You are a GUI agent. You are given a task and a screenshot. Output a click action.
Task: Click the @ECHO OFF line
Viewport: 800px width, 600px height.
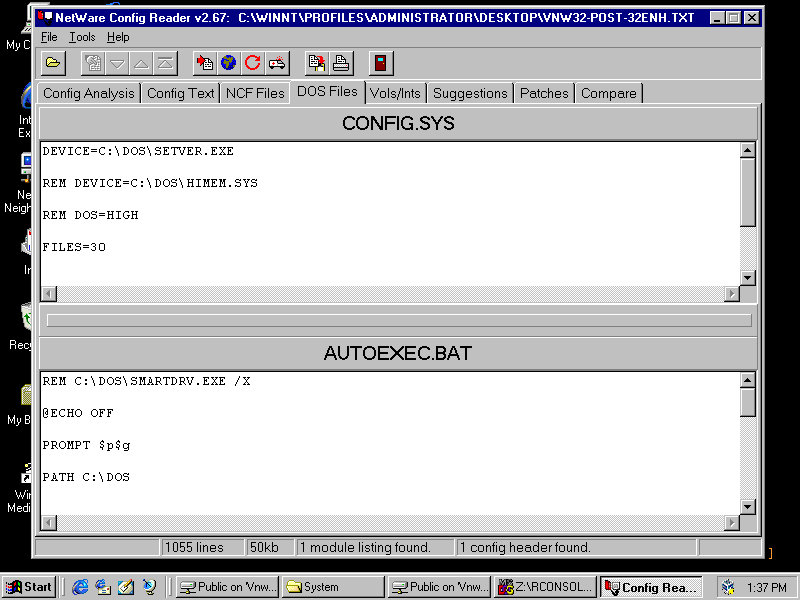78,413
